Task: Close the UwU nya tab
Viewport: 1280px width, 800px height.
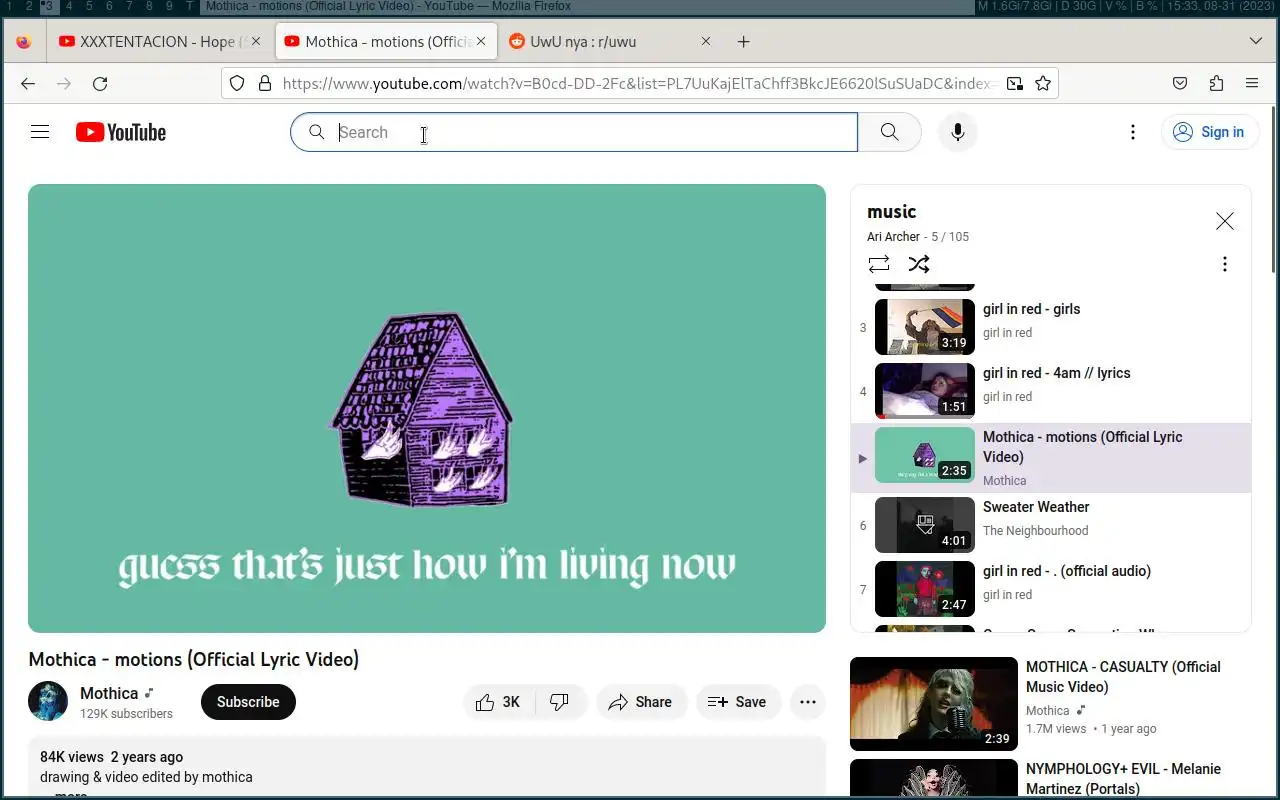Action: pos(706,42)
